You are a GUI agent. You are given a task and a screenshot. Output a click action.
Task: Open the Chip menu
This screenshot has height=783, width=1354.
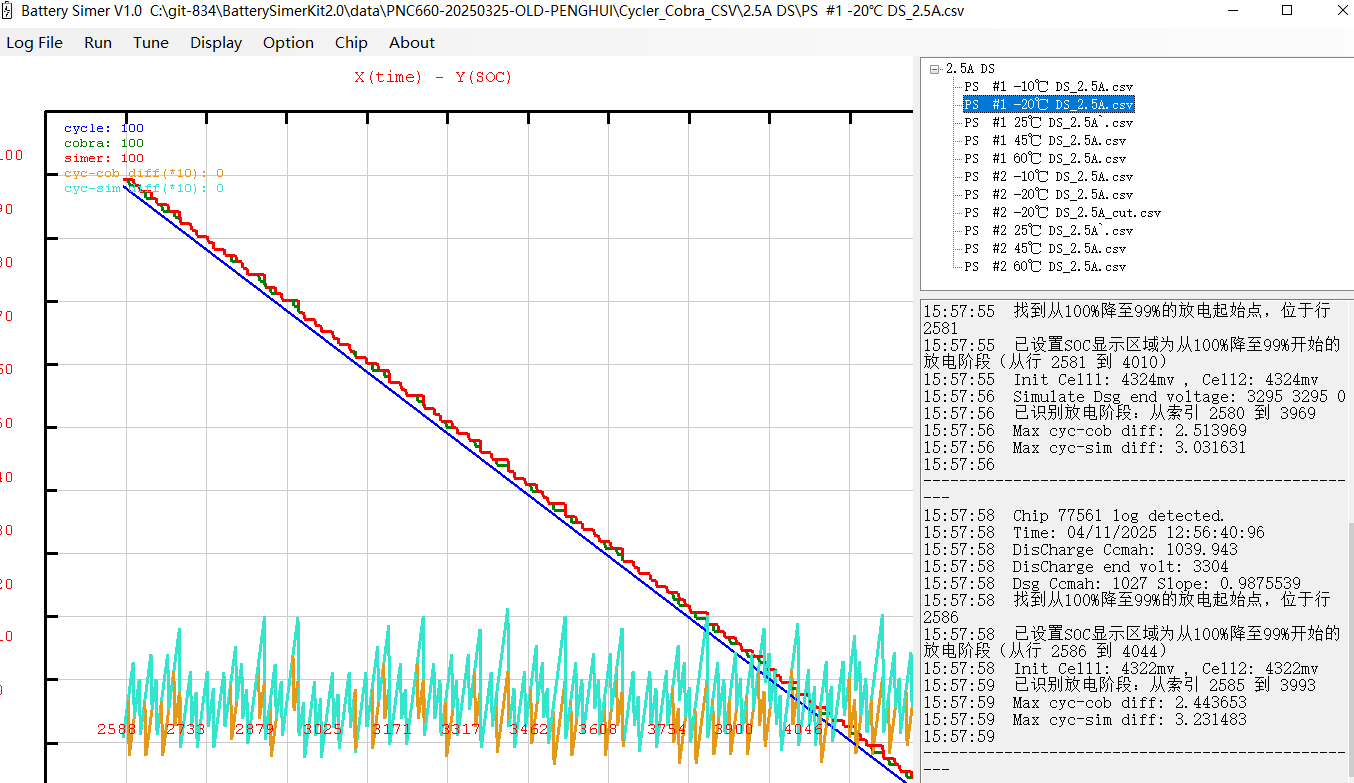351,43
